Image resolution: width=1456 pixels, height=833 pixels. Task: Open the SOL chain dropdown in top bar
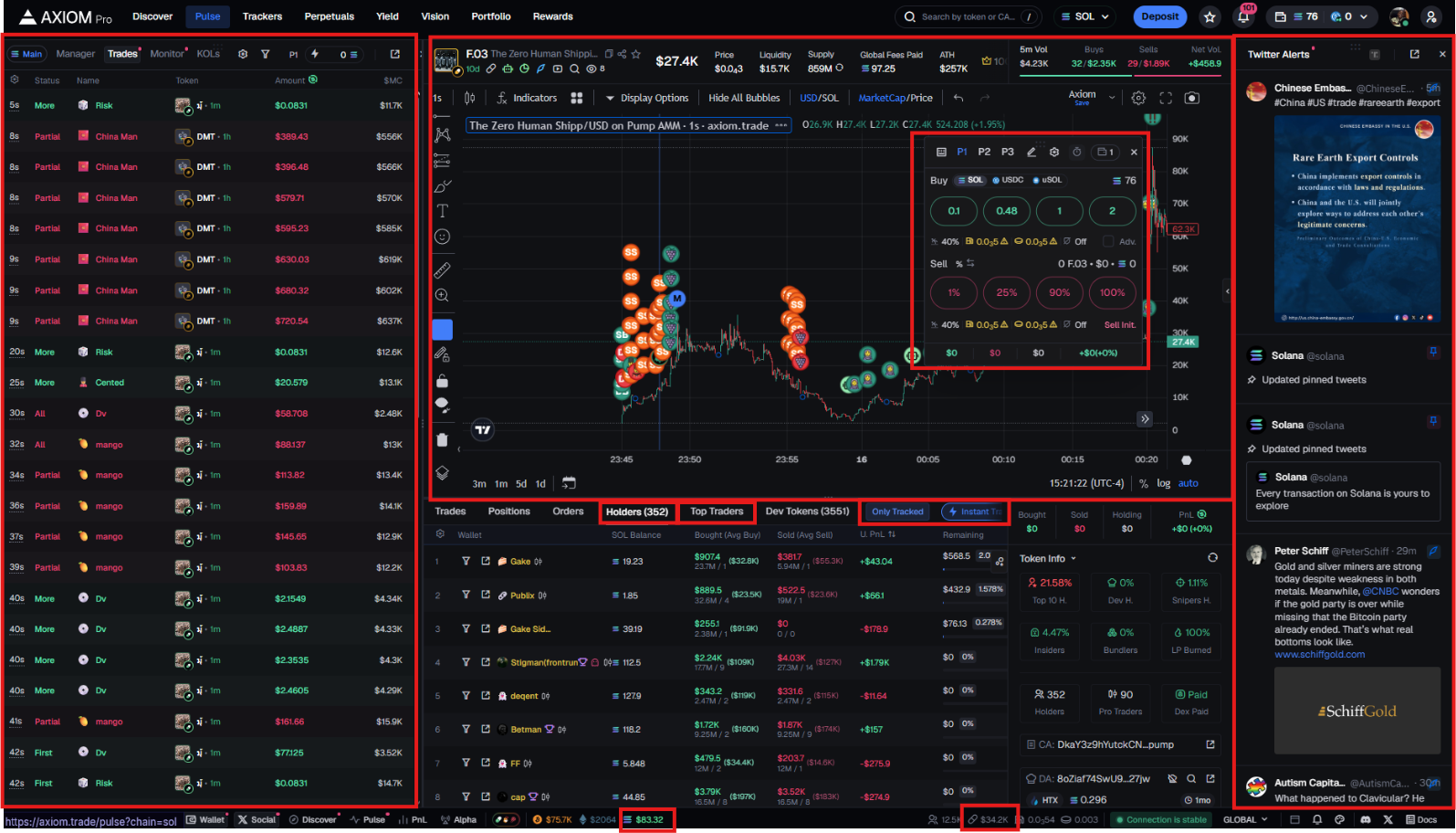point(1085,16)
